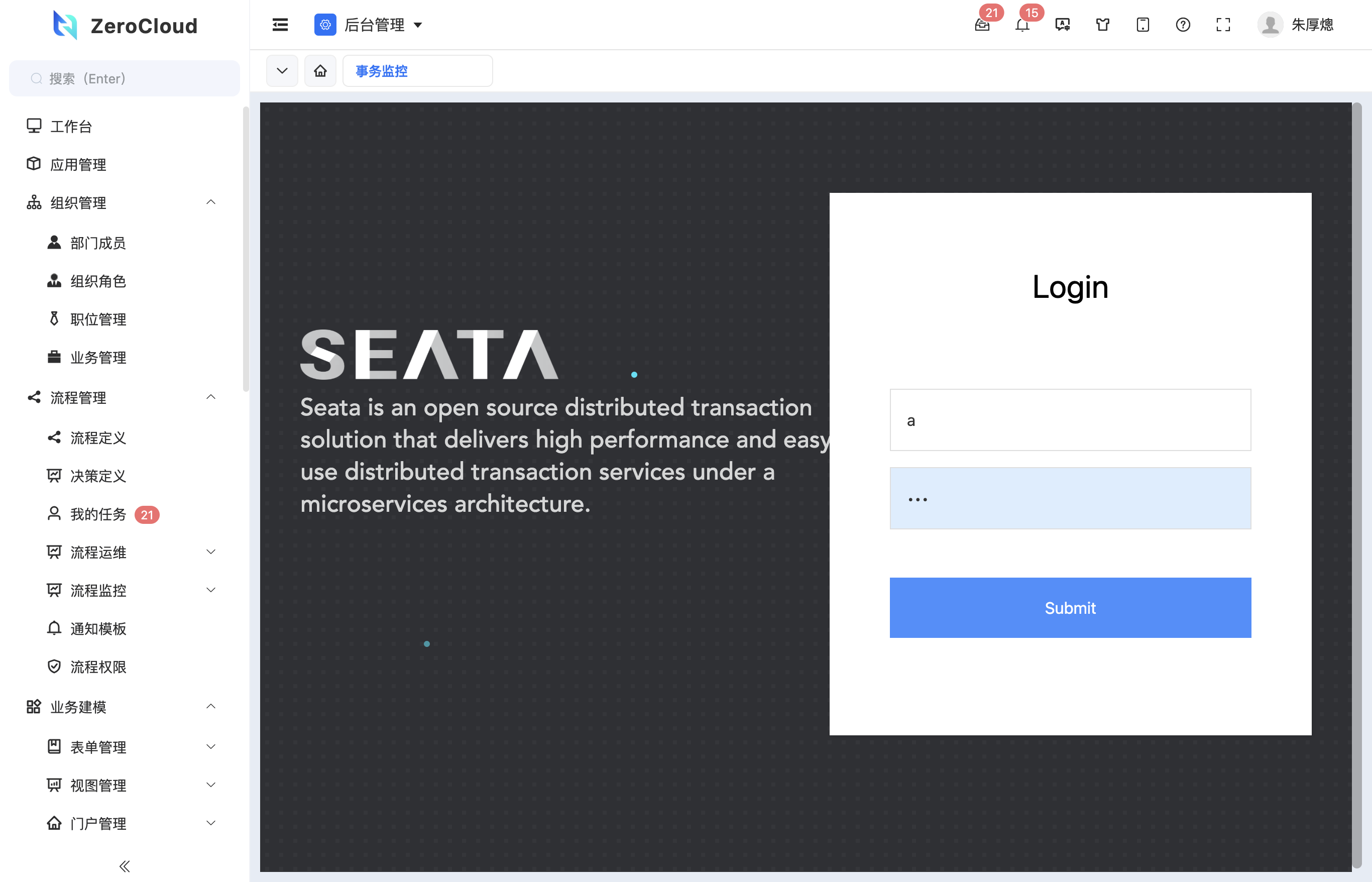This screenshot has width=1372, height=882.
Task: Click the SEATA logo
Action: pos(429,354)
